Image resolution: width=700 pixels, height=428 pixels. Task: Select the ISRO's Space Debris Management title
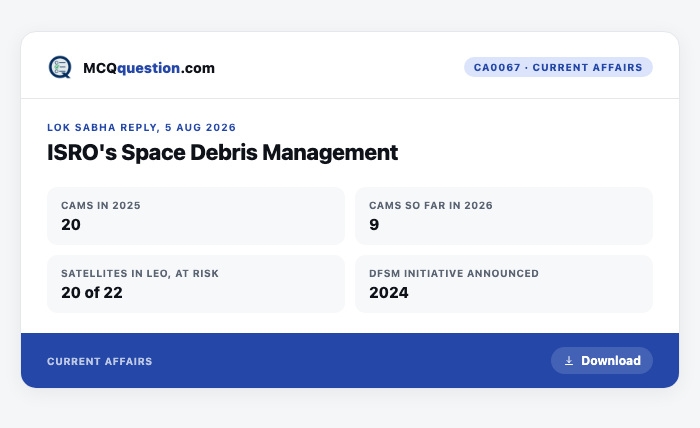click(x=222, y=153)
